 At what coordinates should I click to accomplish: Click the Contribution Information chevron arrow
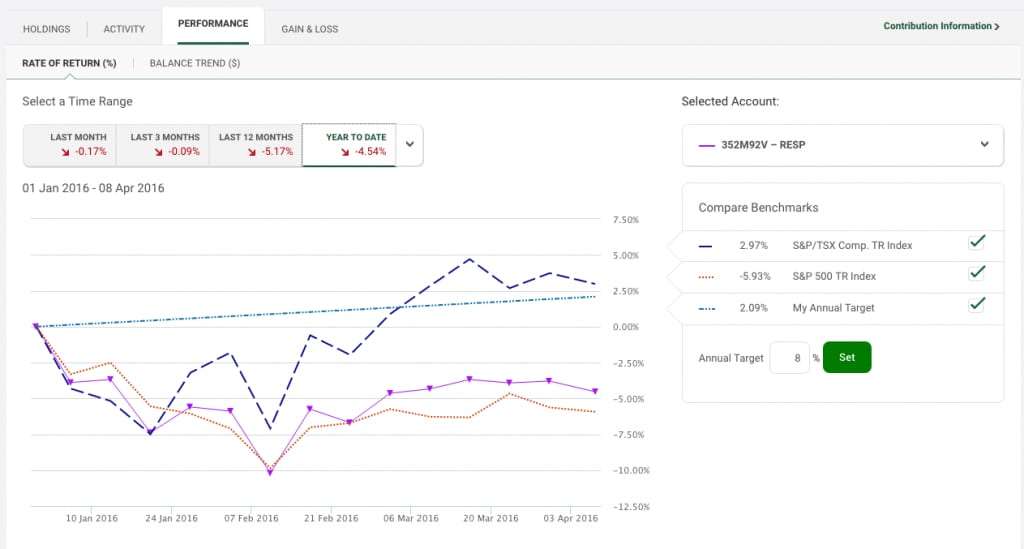click(x=997, y=27)
